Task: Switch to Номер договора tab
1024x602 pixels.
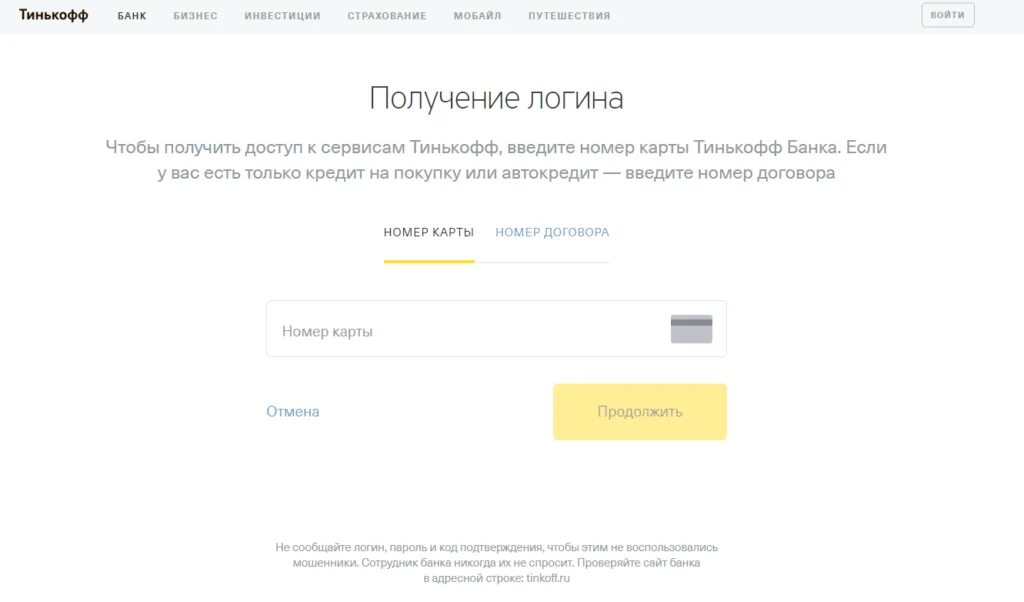Action: (552, 232)
